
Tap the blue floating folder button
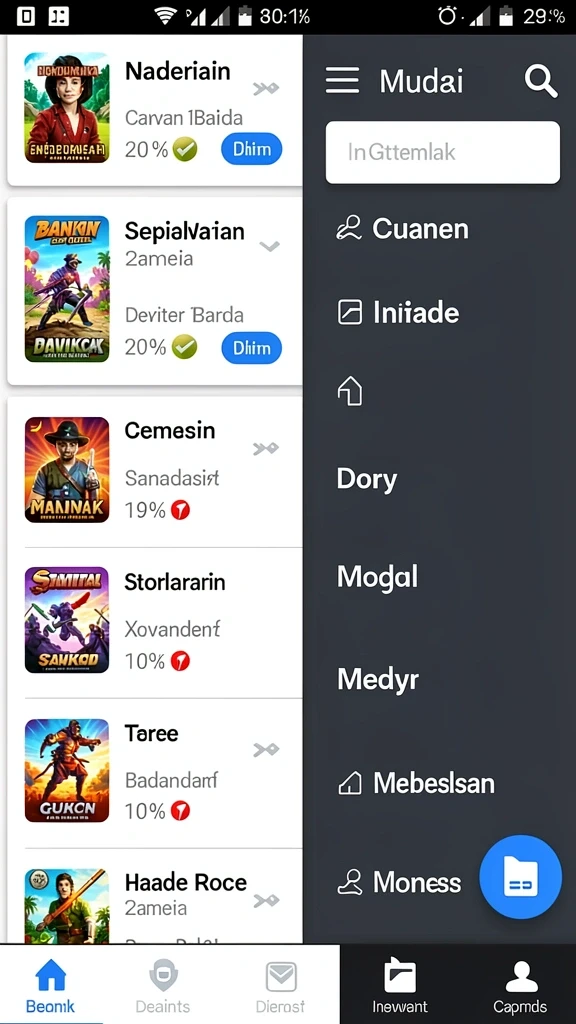point(520,877)
